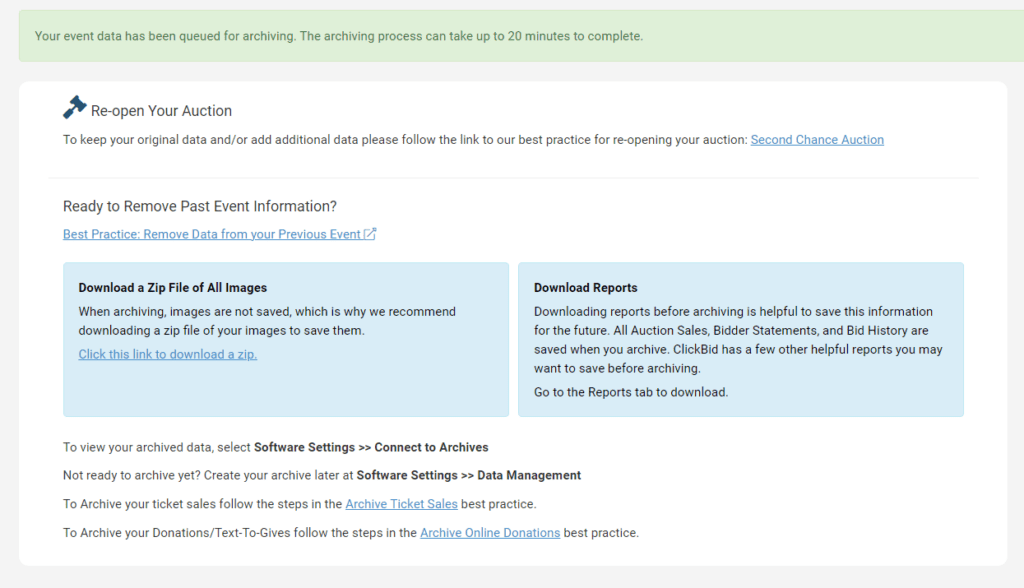Follow the Archive Online Donations link

tap(489, 533)
